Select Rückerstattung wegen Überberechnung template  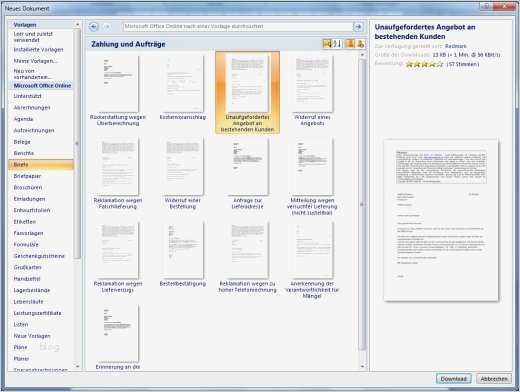pyautogui.click(x=118, y=91)
